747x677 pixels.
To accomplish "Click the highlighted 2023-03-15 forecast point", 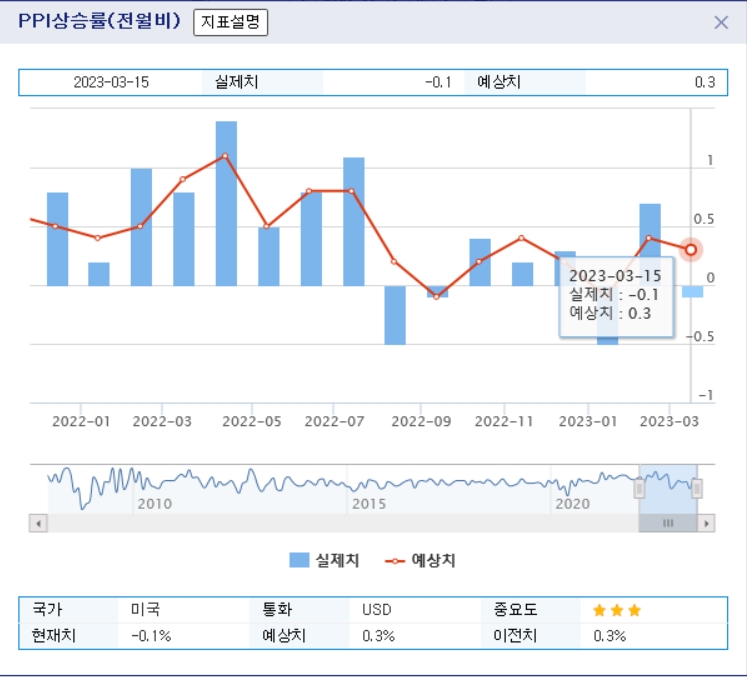I will click(x=691, y=250).
